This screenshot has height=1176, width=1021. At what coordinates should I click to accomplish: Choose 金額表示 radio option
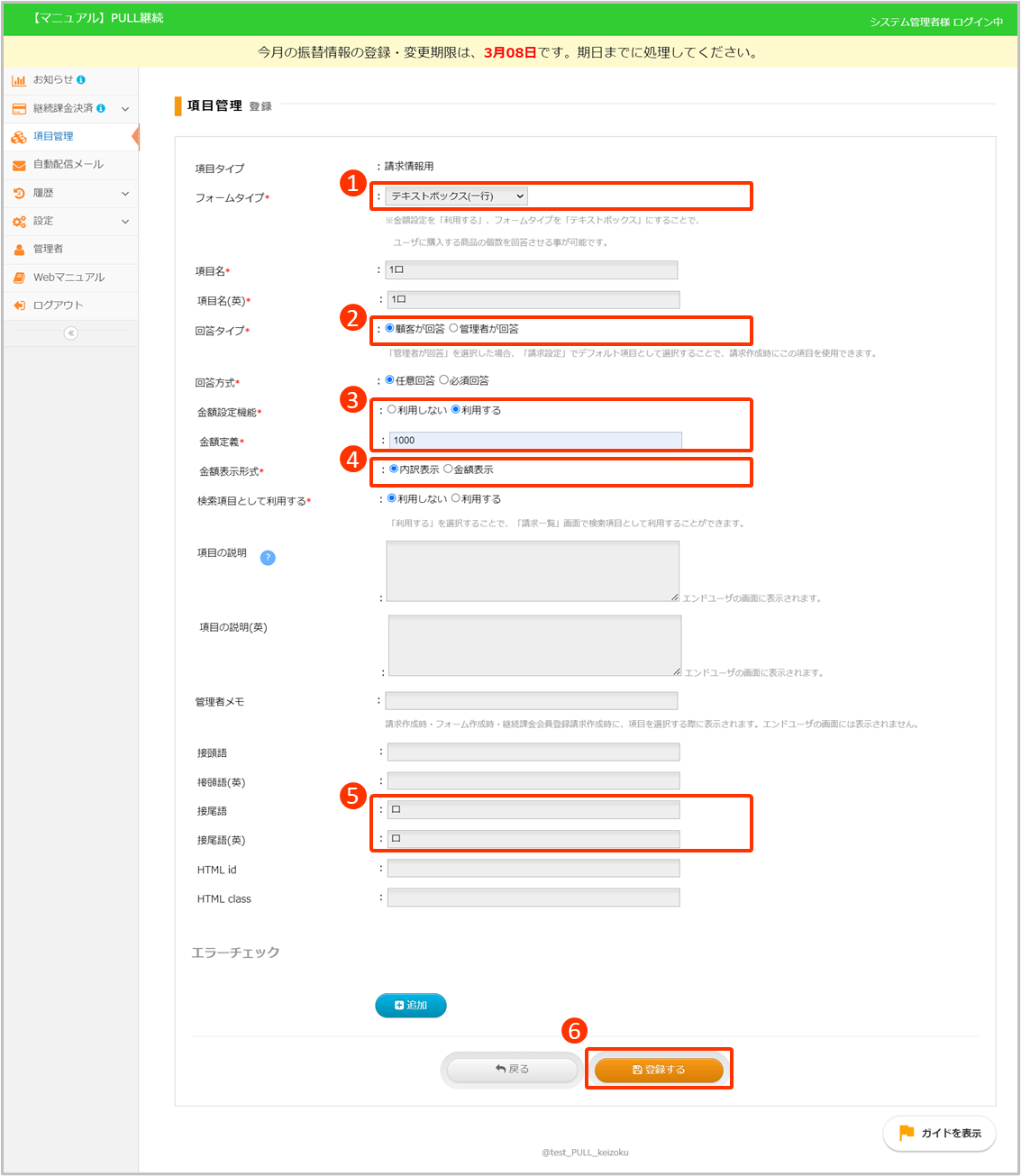pyautogui.click(x=448, y=469)
